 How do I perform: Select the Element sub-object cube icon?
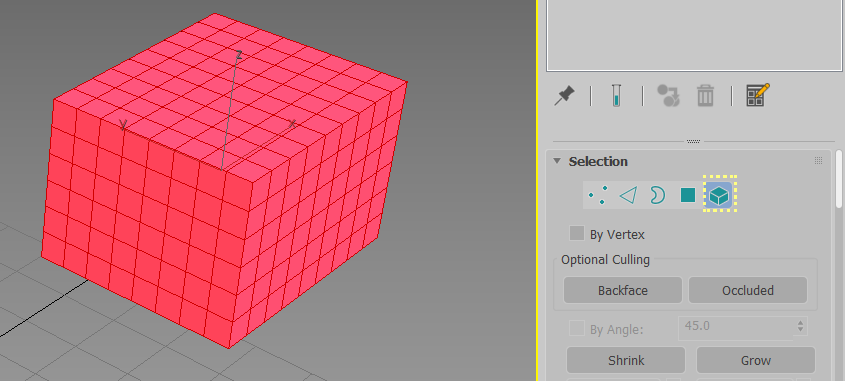719,195
